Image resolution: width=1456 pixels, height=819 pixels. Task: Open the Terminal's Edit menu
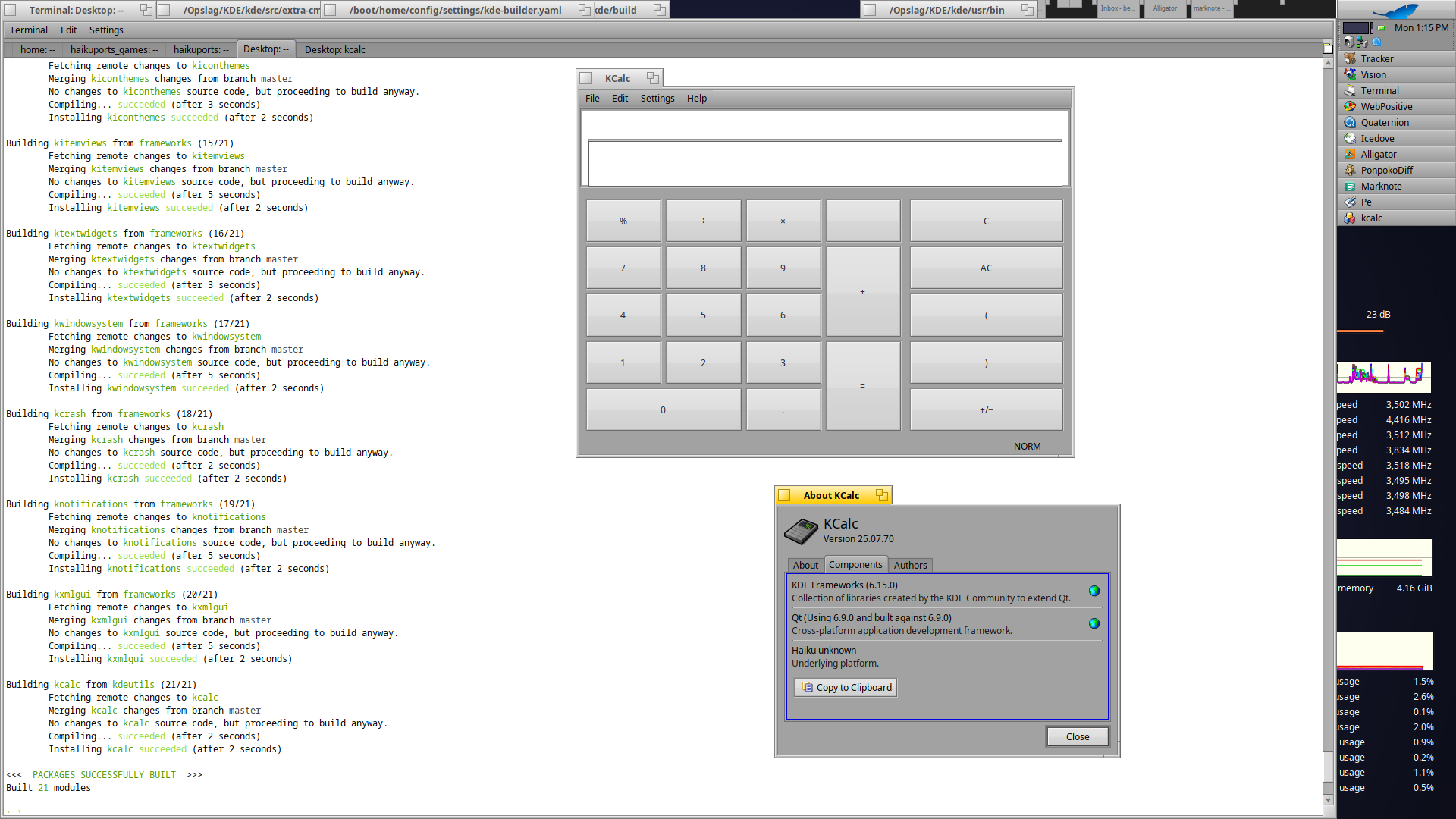point(68,30)
